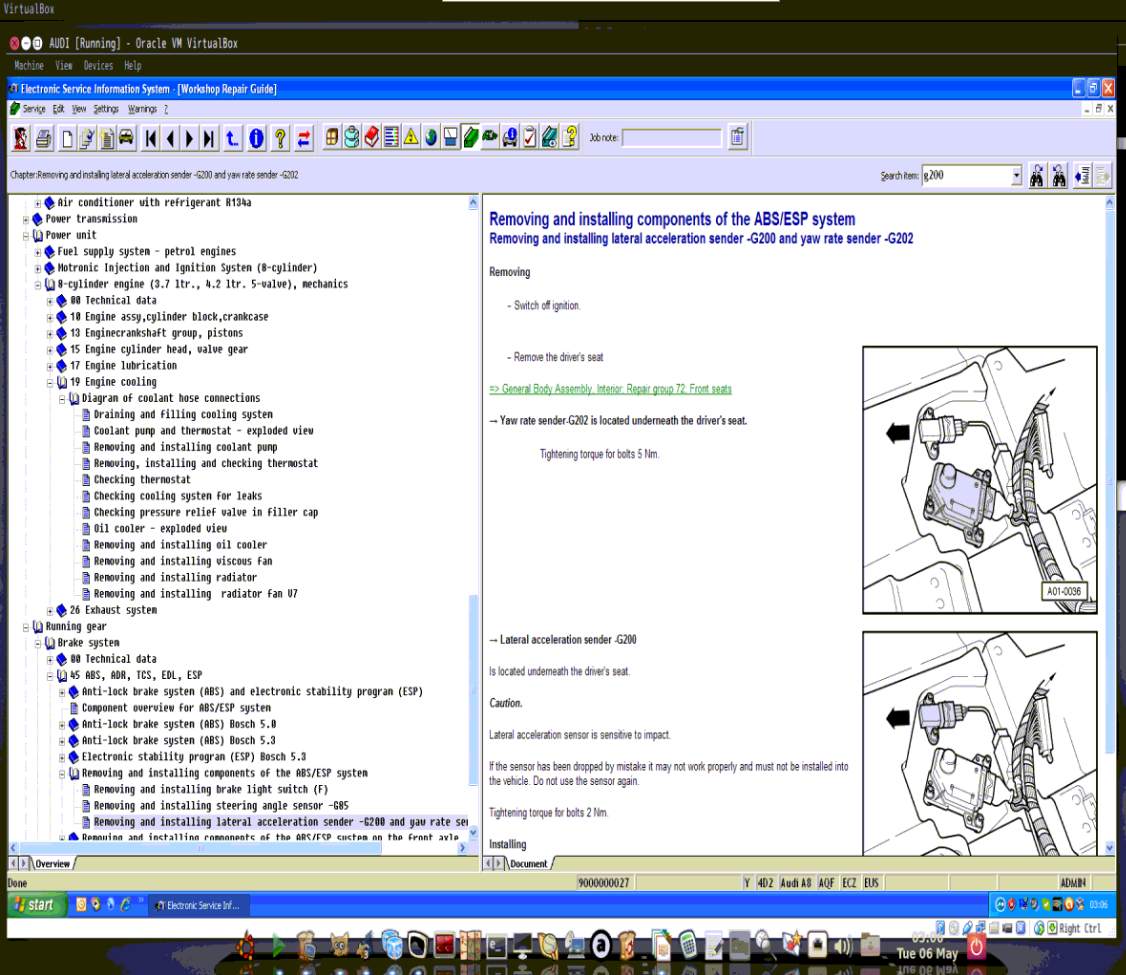1126x975 pixels.
Task: Click inside the Job note input field
Action: tap(671, 138)
